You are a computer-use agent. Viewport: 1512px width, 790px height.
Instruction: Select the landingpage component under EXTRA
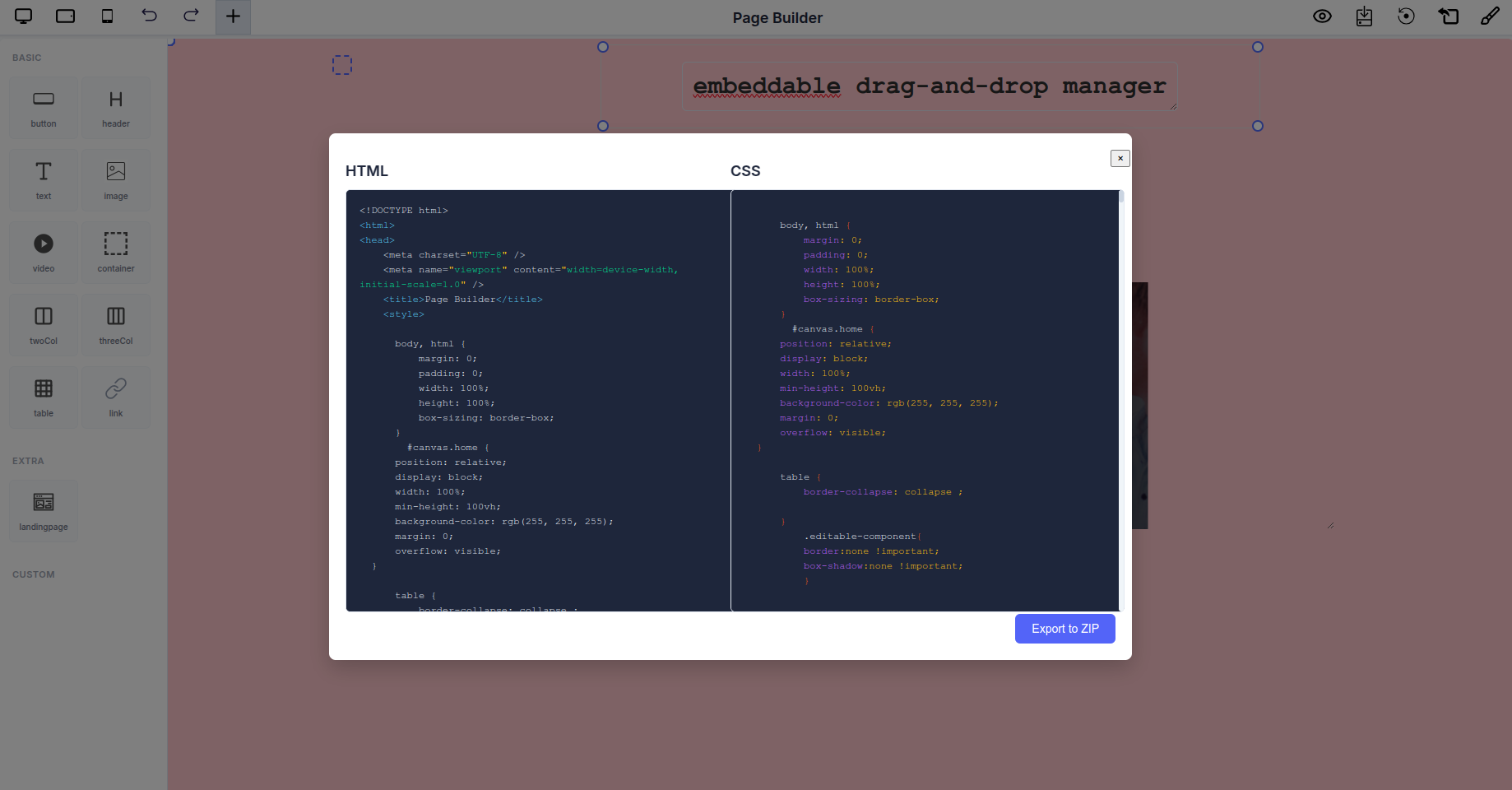[x=43, y=510]
